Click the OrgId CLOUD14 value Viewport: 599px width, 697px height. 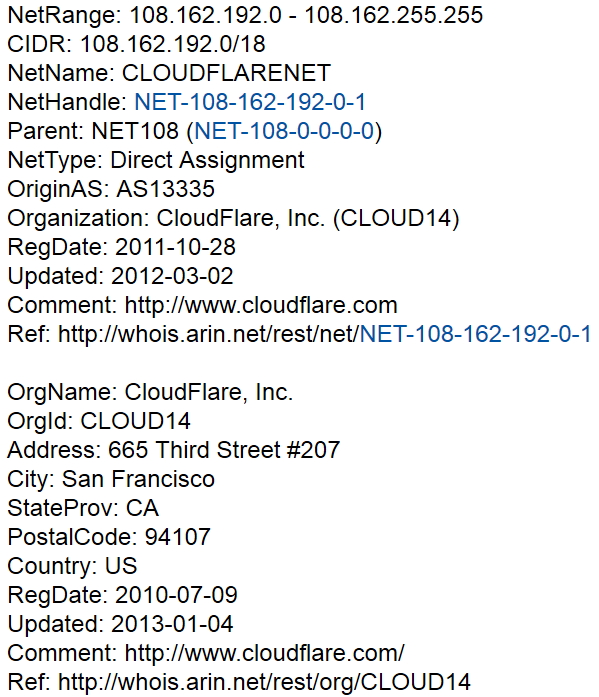[x=136, y=421]
